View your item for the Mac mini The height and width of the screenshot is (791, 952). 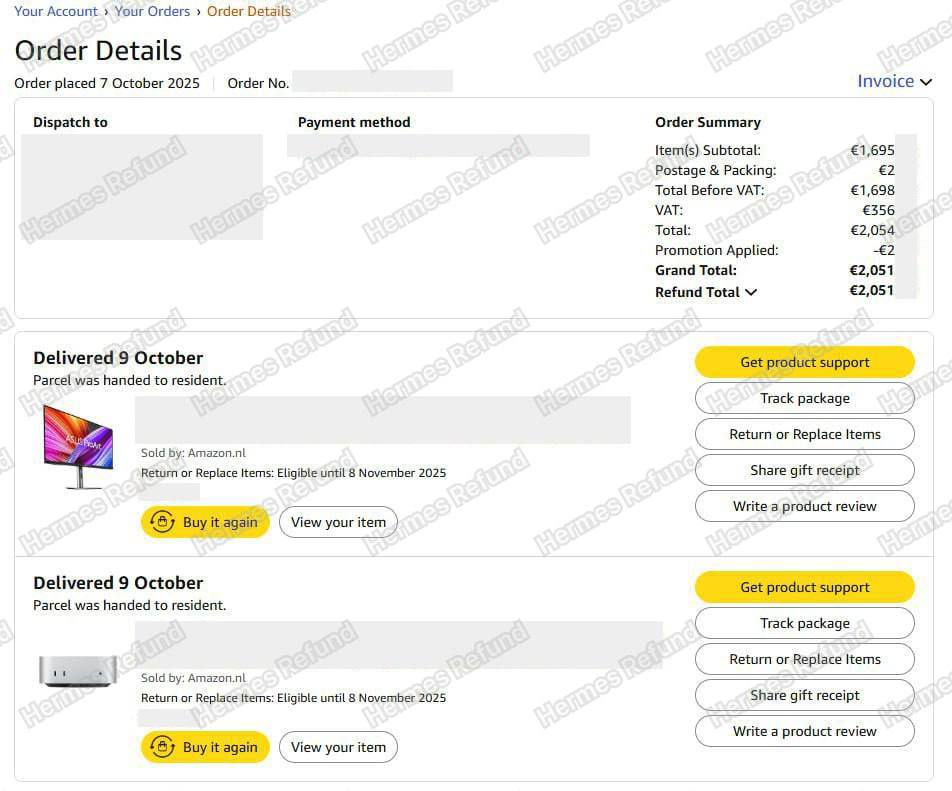click(x=338, y=747)
